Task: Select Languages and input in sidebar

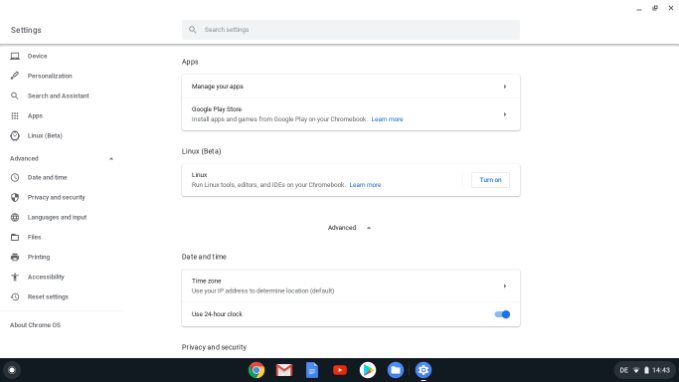Action: [x=57, y=217]
